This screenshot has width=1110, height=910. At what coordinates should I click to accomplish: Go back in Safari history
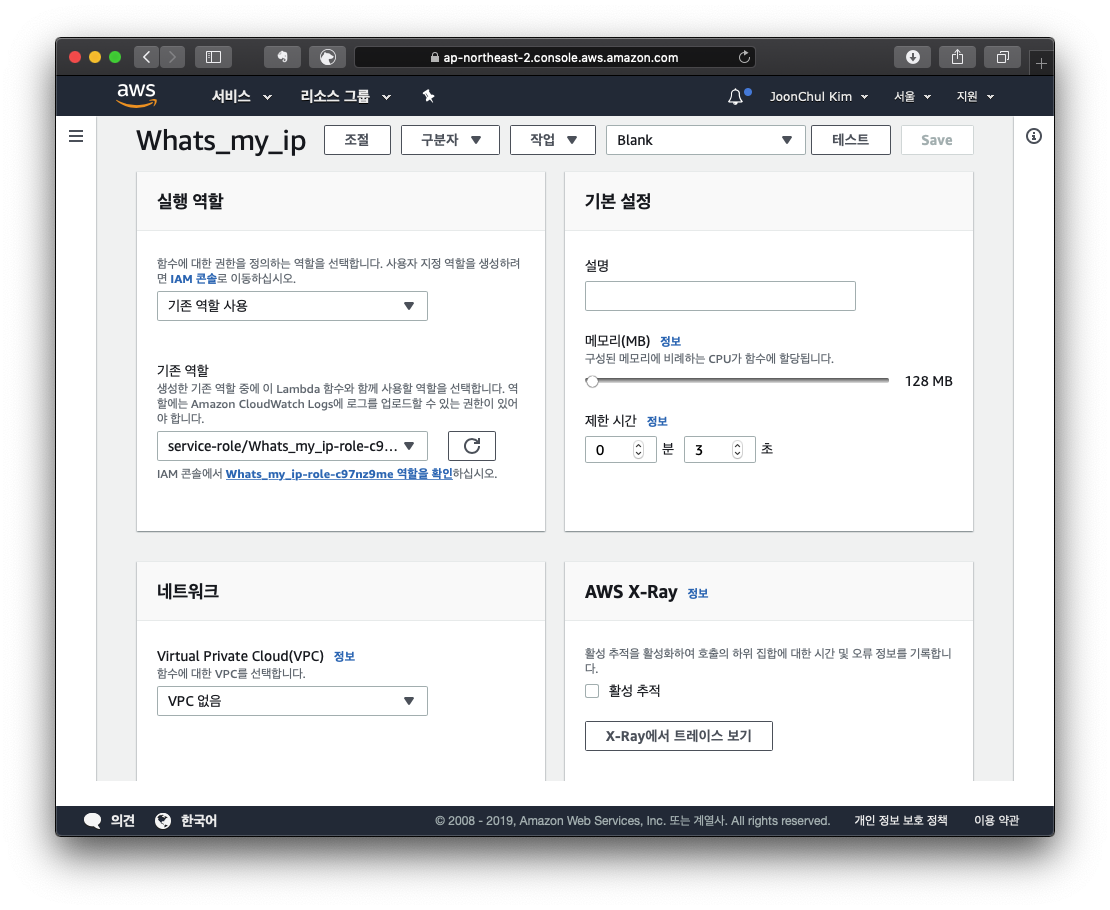pyautogui.click(x=146, y=57)
